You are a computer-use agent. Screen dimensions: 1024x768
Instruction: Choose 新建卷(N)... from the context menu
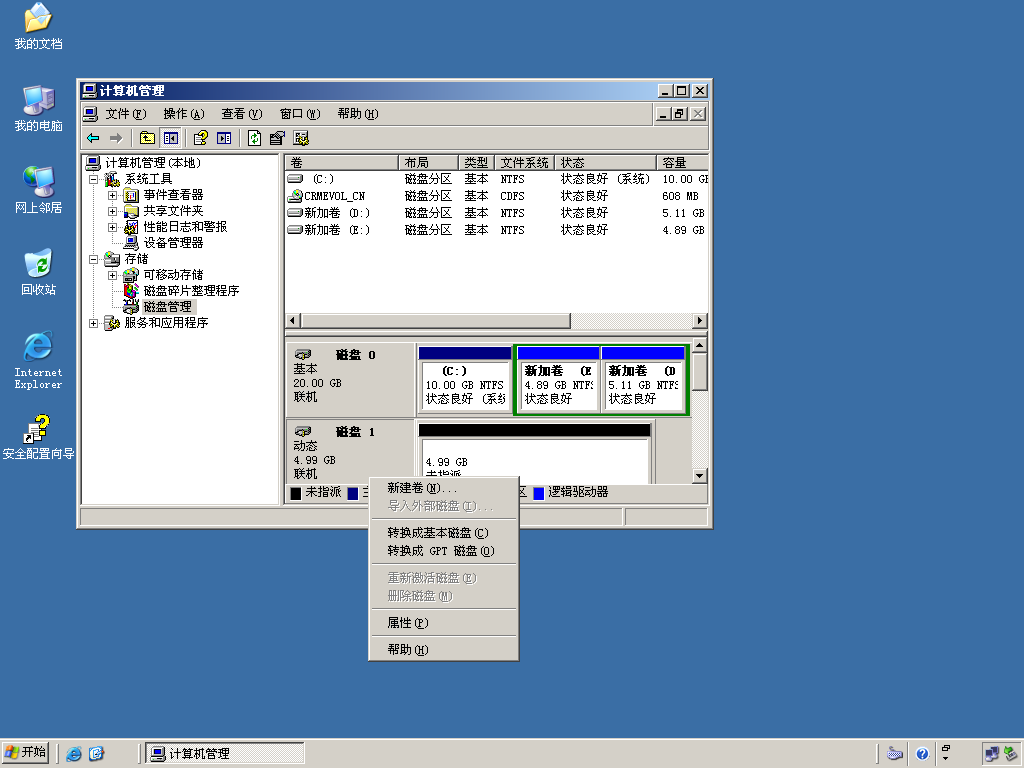[x=443, y=488]
